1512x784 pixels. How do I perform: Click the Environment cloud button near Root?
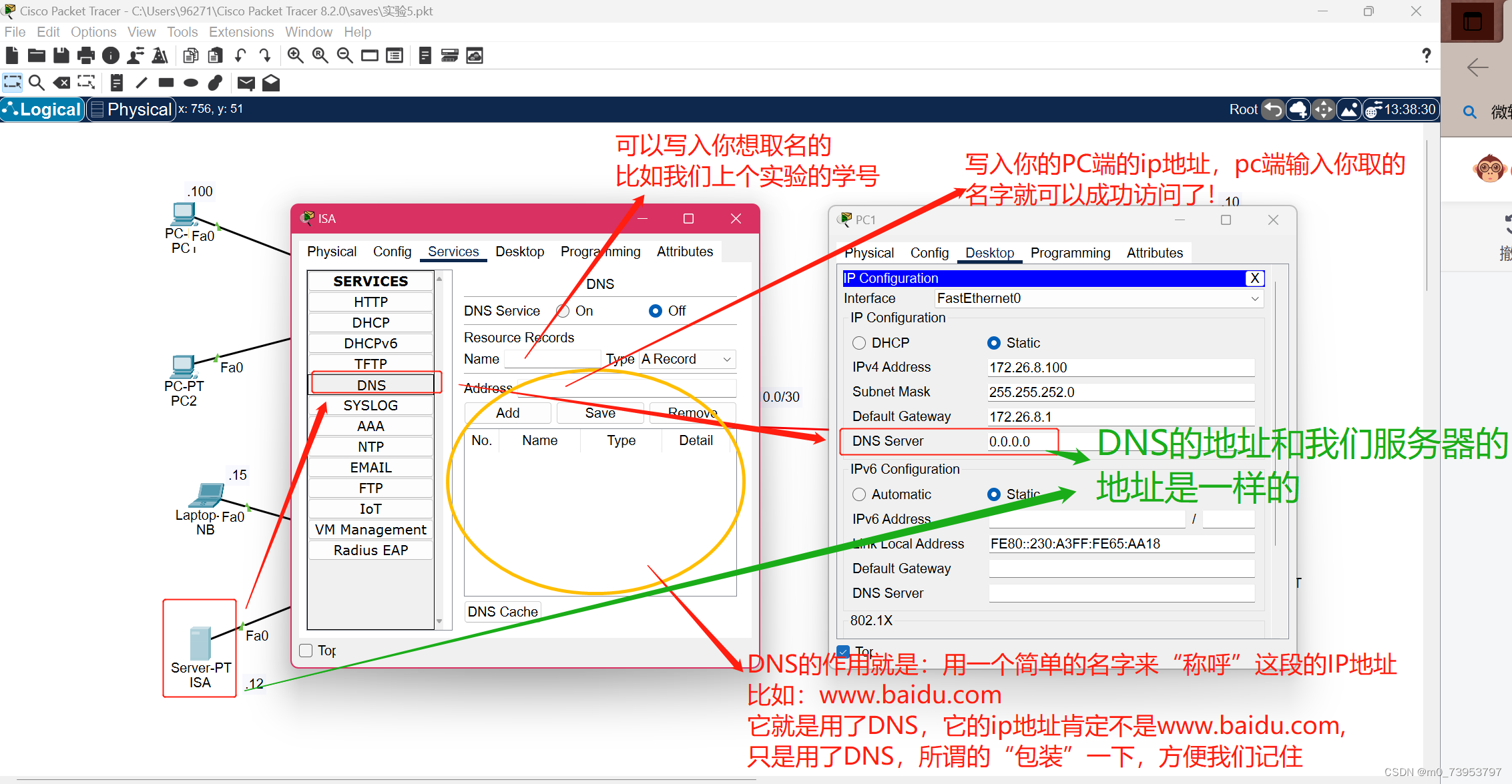1297,109
